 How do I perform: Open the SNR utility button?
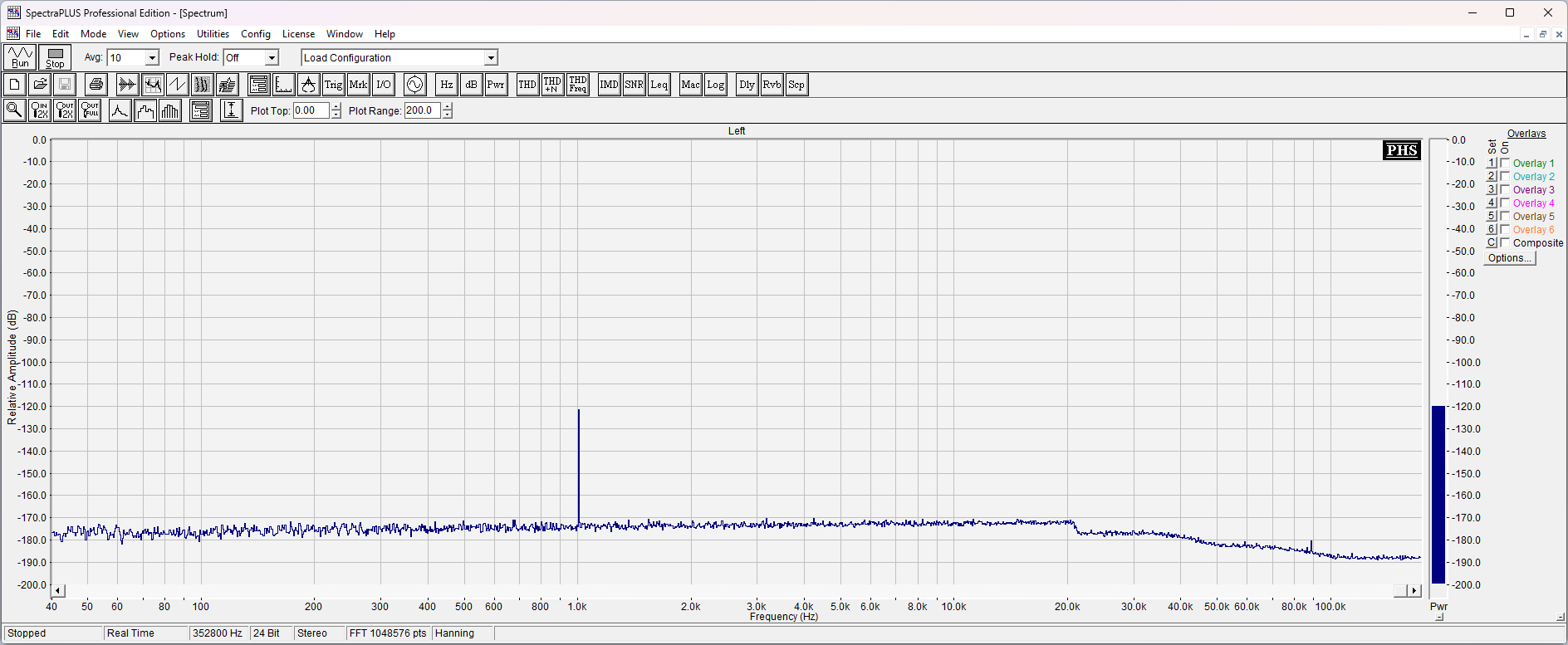tap(635, 85)
